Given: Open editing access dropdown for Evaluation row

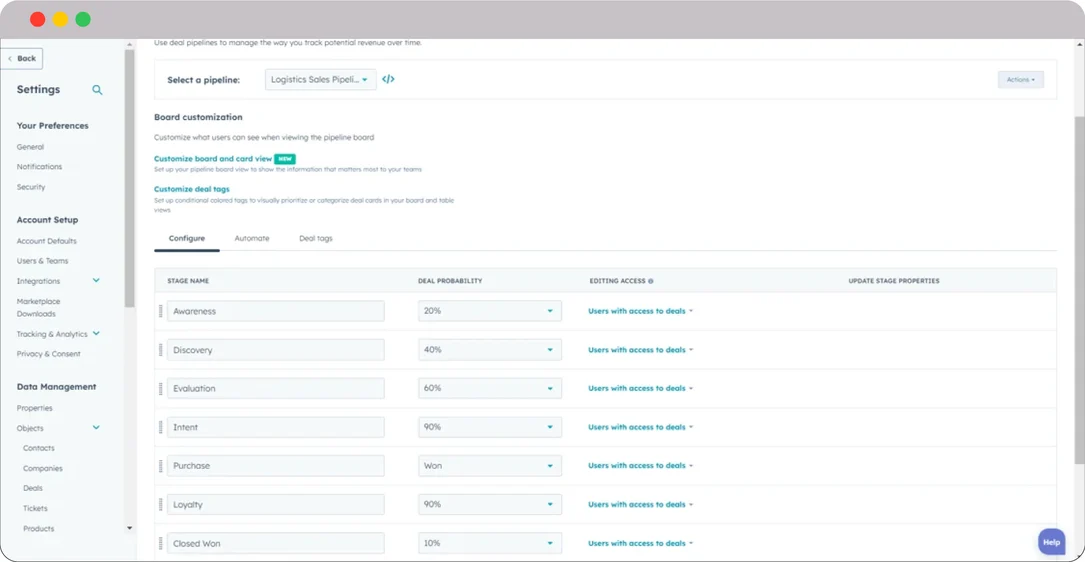Looking at the screenshot, I should [x=641, y=388].
